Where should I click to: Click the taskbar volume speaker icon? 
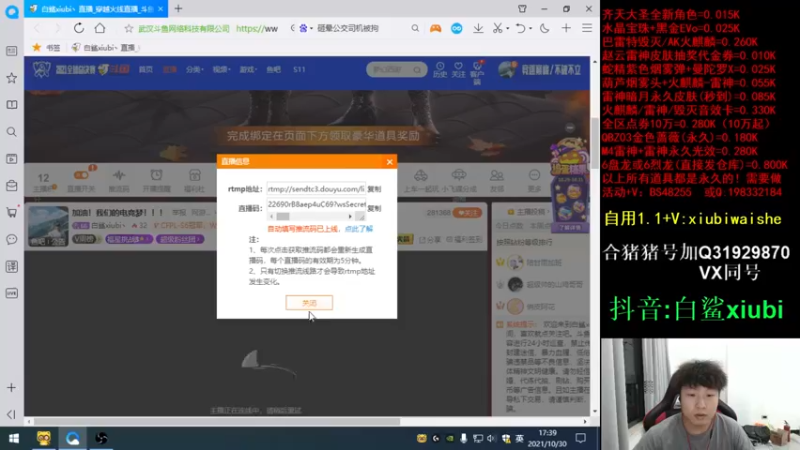coord(491,439)
